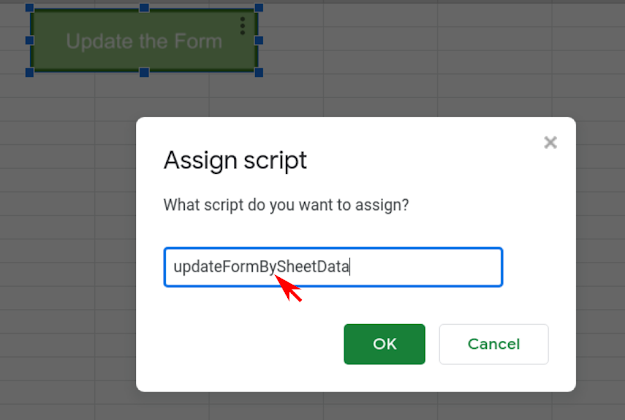
Task: Click the dimmed grid area right of the dialog
Action: [x=600, y=250]
